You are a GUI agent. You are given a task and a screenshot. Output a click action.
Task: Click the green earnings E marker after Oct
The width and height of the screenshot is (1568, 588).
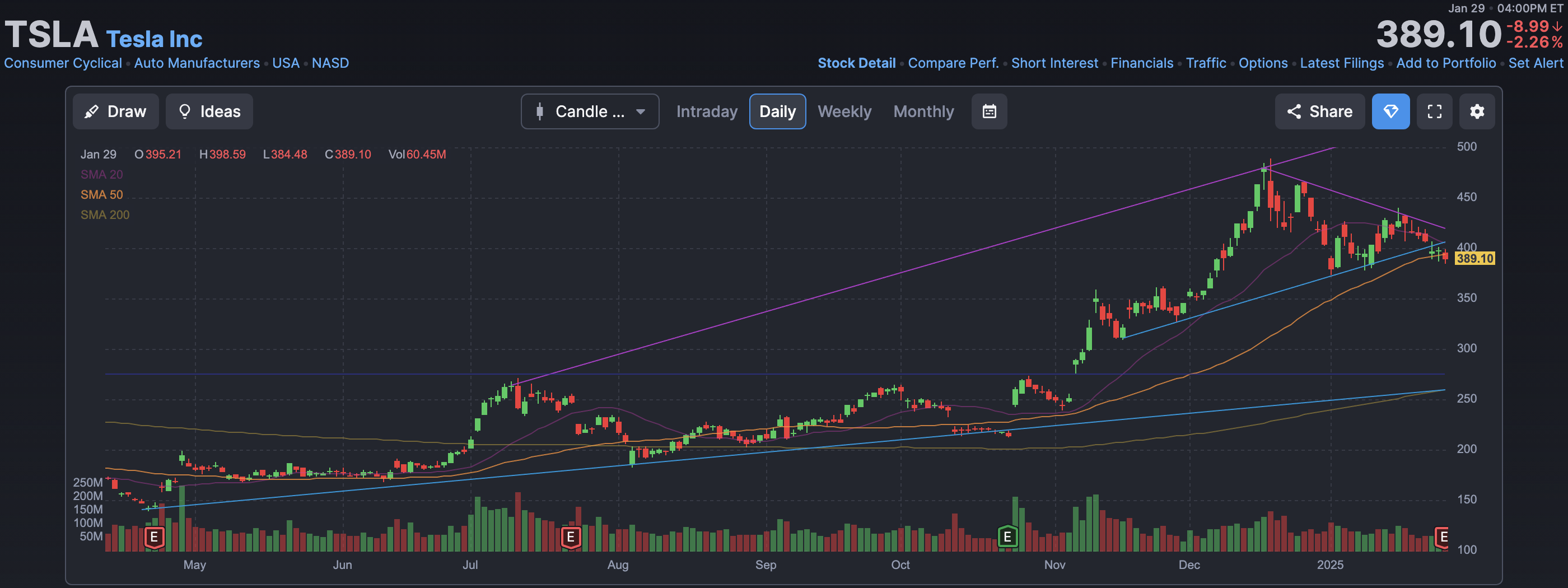1007,537
